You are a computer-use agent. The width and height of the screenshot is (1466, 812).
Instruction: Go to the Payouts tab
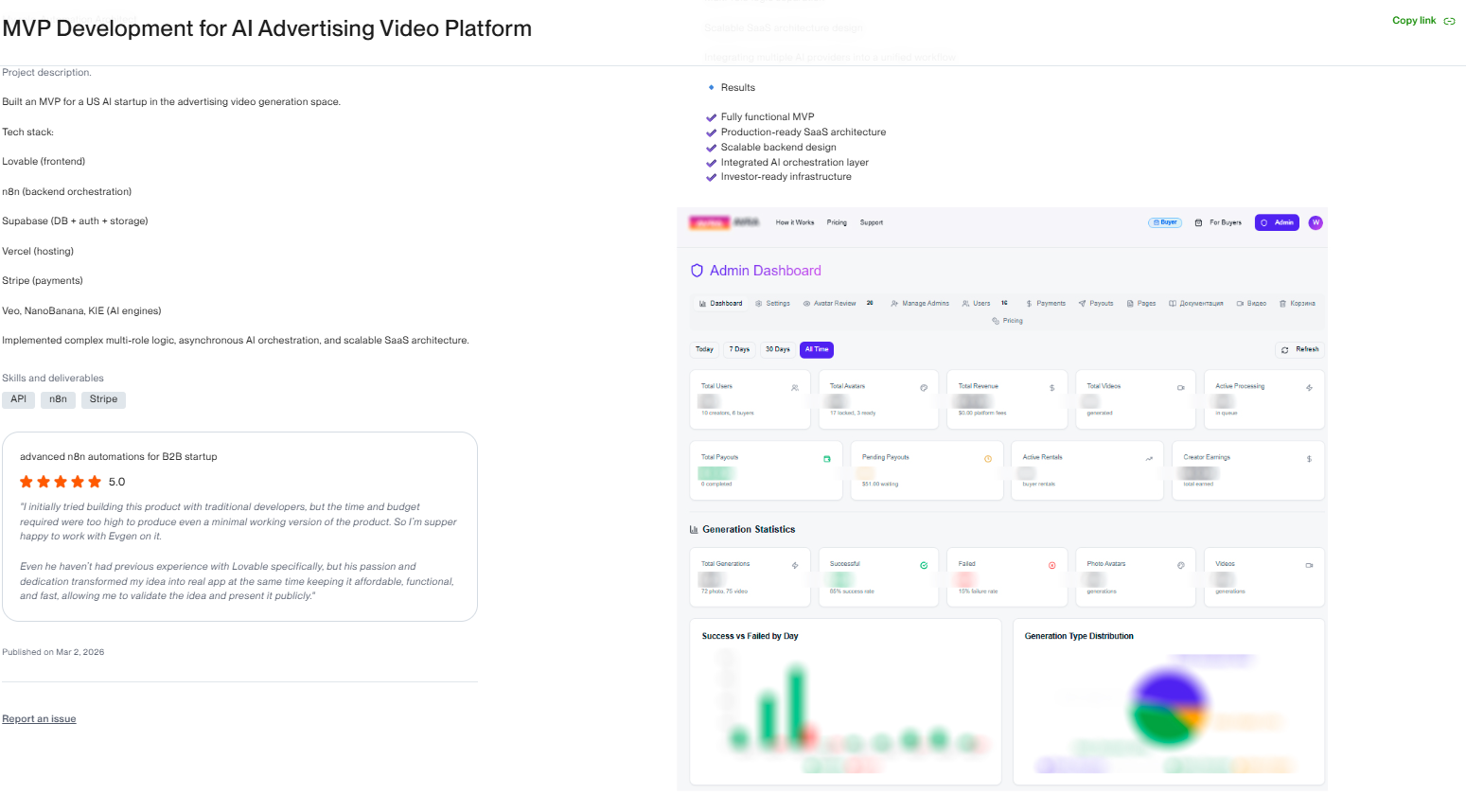pos(1096,304)
